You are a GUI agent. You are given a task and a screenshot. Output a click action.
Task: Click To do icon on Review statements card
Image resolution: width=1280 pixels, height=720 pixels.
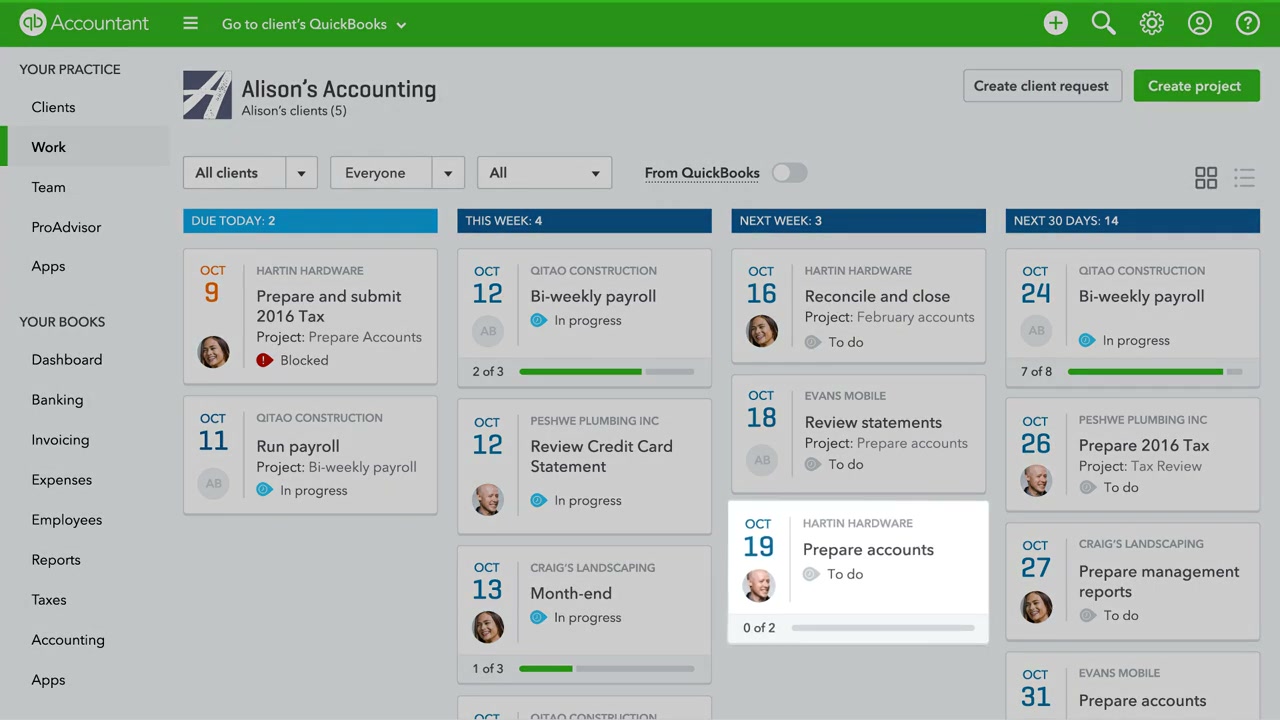(x=812, y=464)
